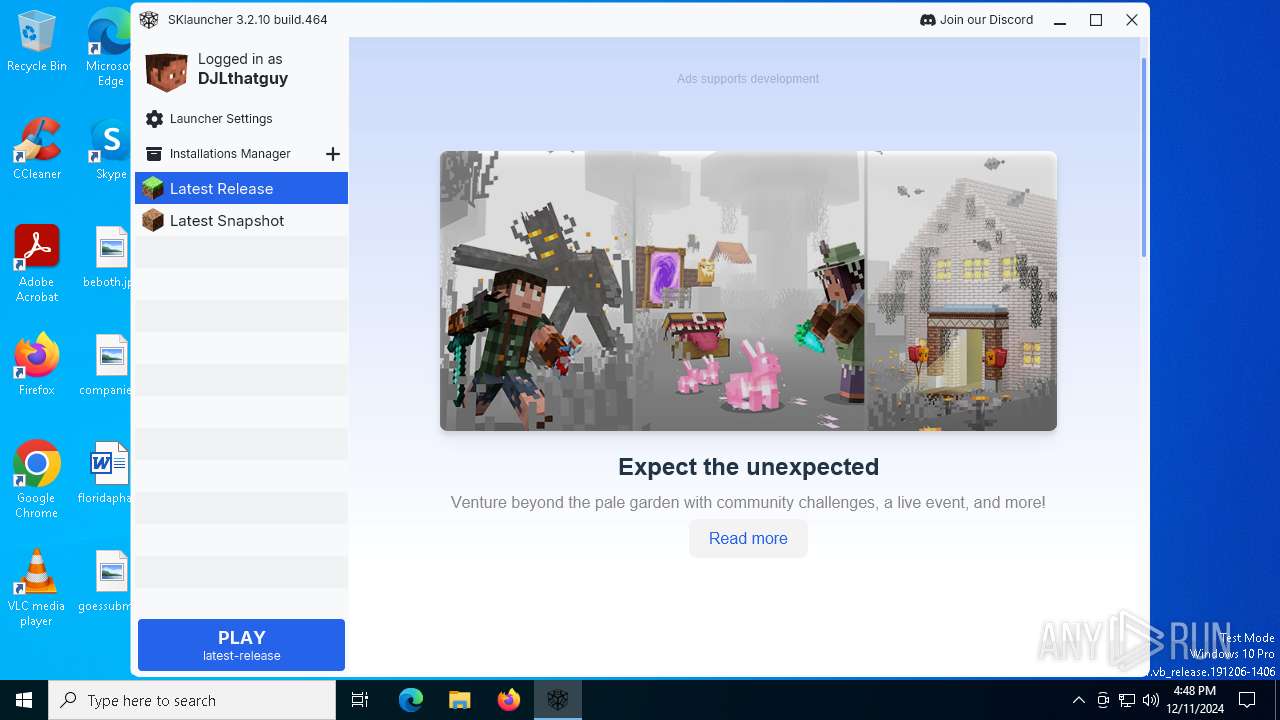Open CCleaner desktop shortcut
1280x720 pixels.
pyautogui.click(x=37, y=149)
